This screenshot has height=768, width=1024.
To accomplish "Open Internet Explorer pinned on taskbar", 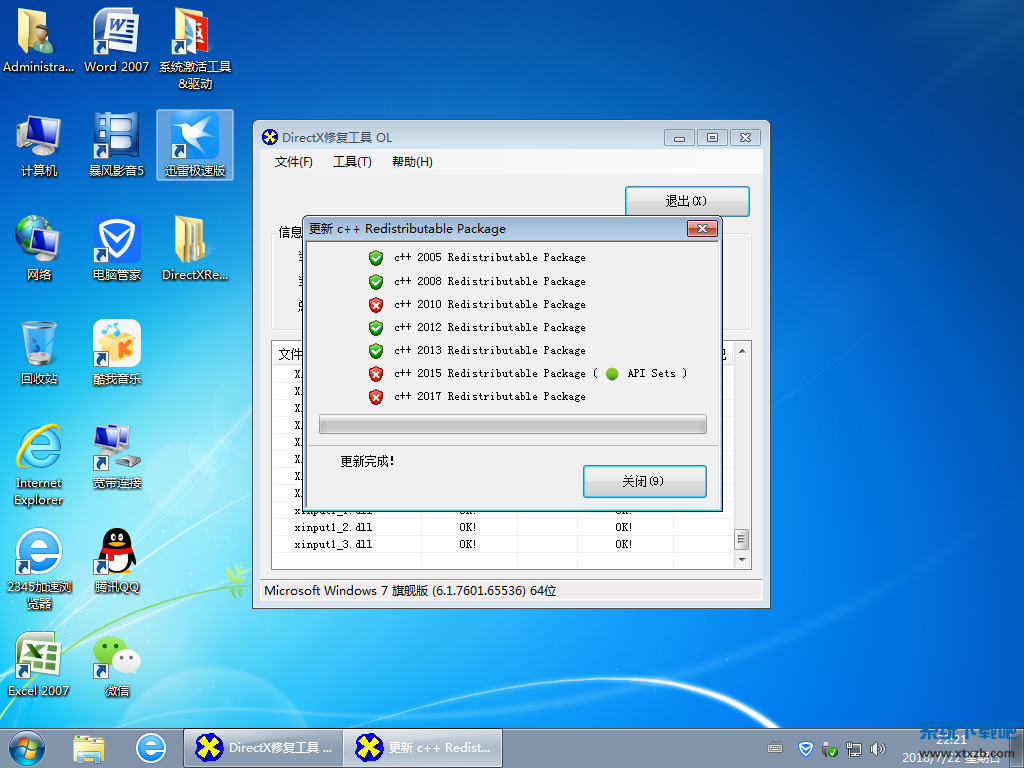I will [151, 748].
